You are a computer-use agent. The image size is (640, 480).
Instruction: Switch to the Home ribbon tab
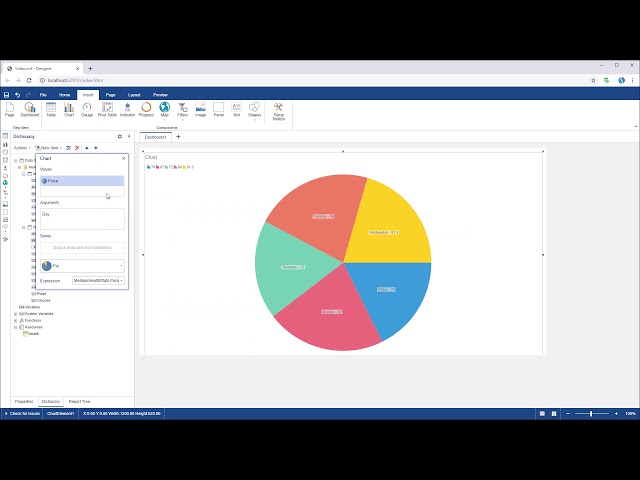64,95
